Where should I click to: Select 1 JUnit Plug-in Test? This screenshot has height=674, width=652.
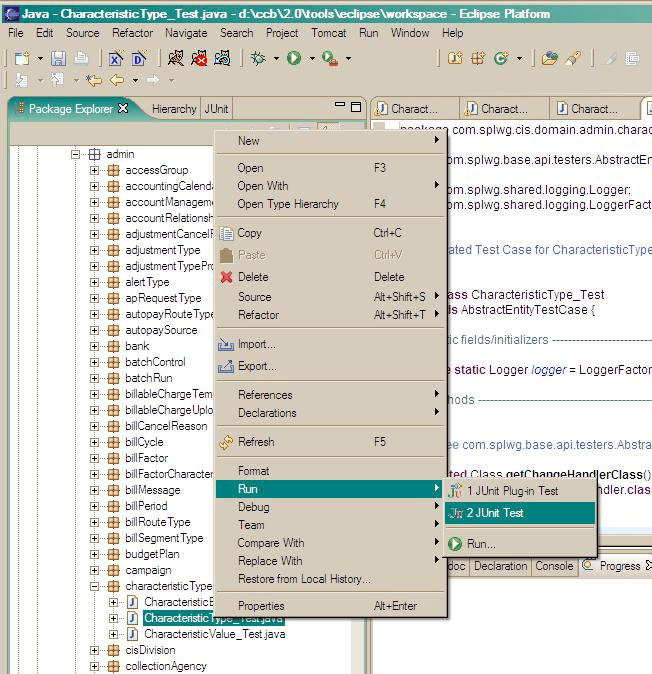[x=520, y=491]
